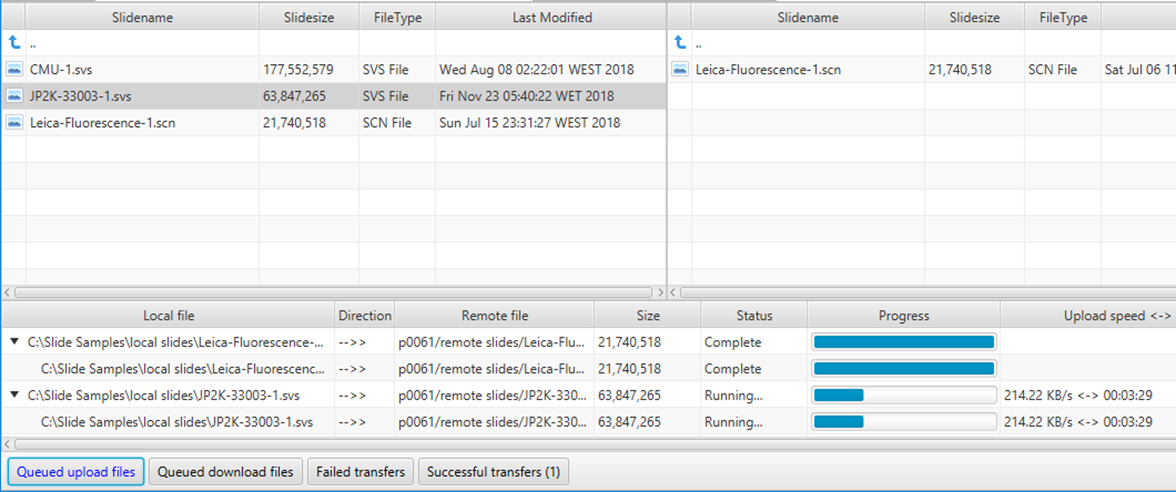Go up a folder in local panel
Viewport: 1176px width, 492px height.
point(14,43)
